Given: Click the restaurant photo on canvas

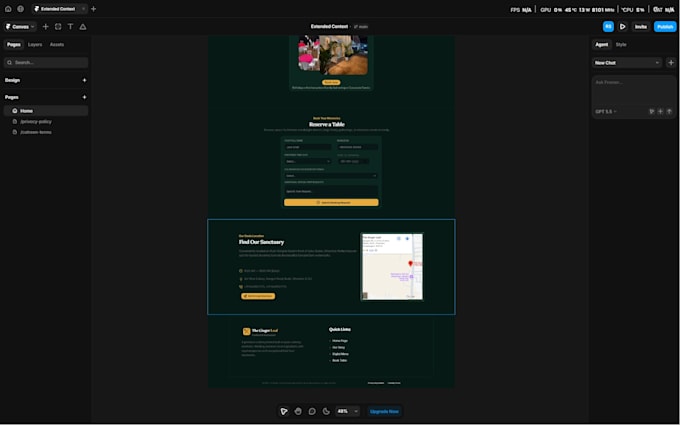Looking at the screenshot, I should click(333, 55).
